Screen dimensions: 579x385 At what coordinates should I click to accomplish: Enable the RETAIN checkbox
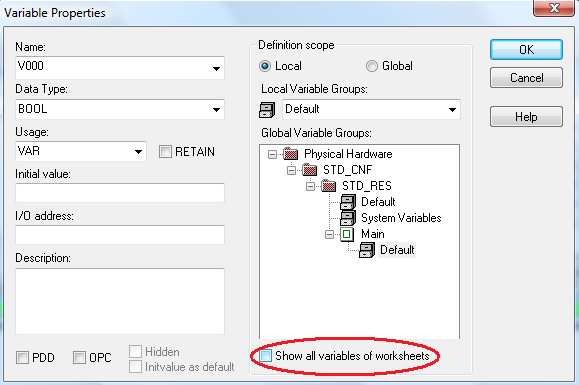pos(165,151)
